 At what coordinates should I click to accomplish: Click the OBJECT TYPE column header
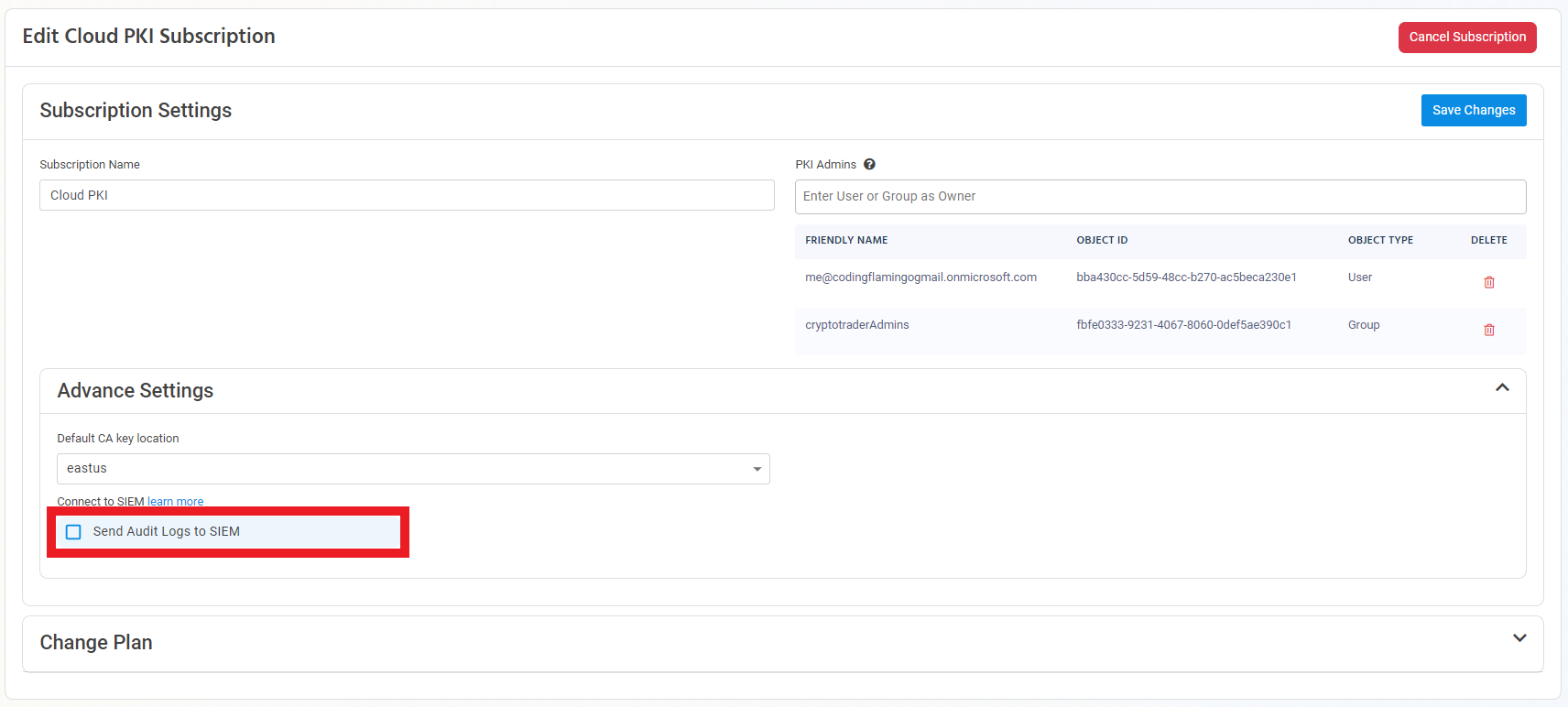1380,241
